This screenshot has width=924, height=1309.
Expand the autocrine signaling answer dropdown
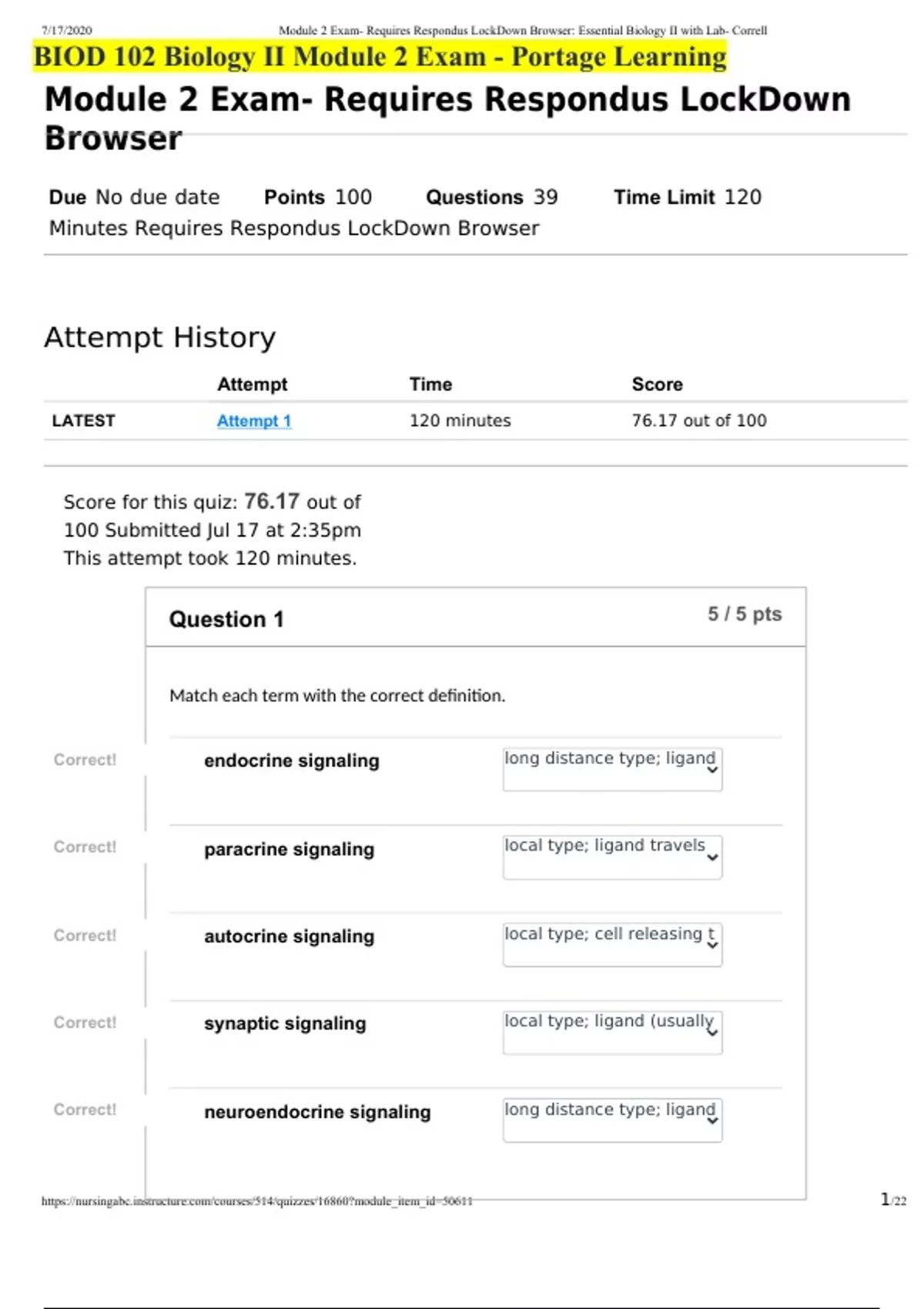(x=612, y=944)
